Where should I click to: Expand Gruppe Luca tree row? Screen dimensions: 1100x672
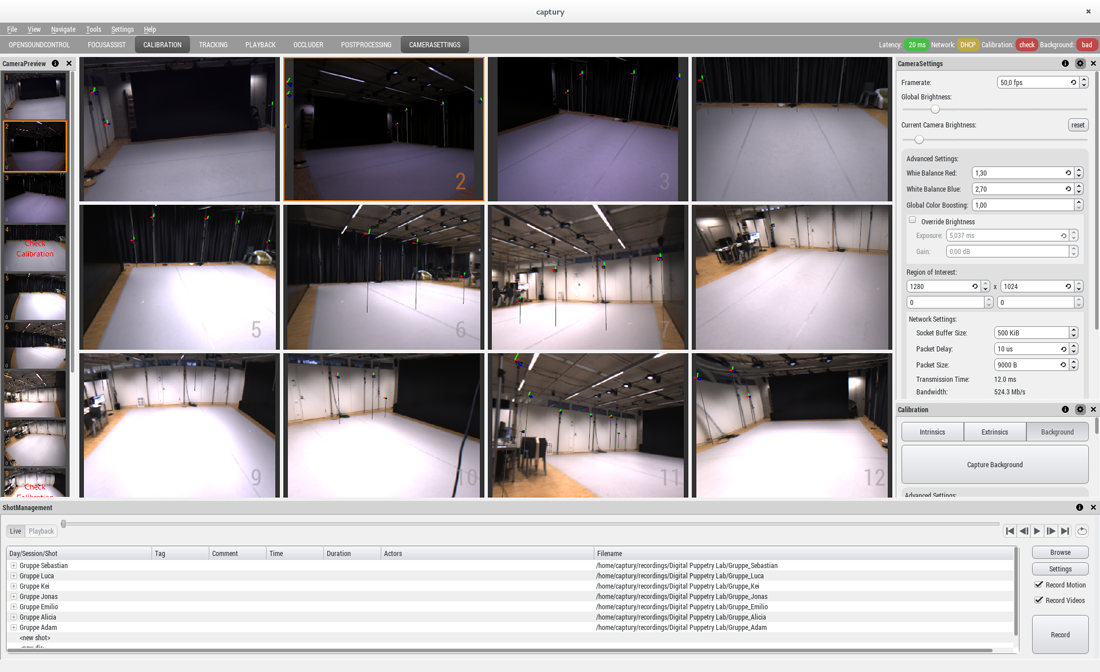[13, 576]
